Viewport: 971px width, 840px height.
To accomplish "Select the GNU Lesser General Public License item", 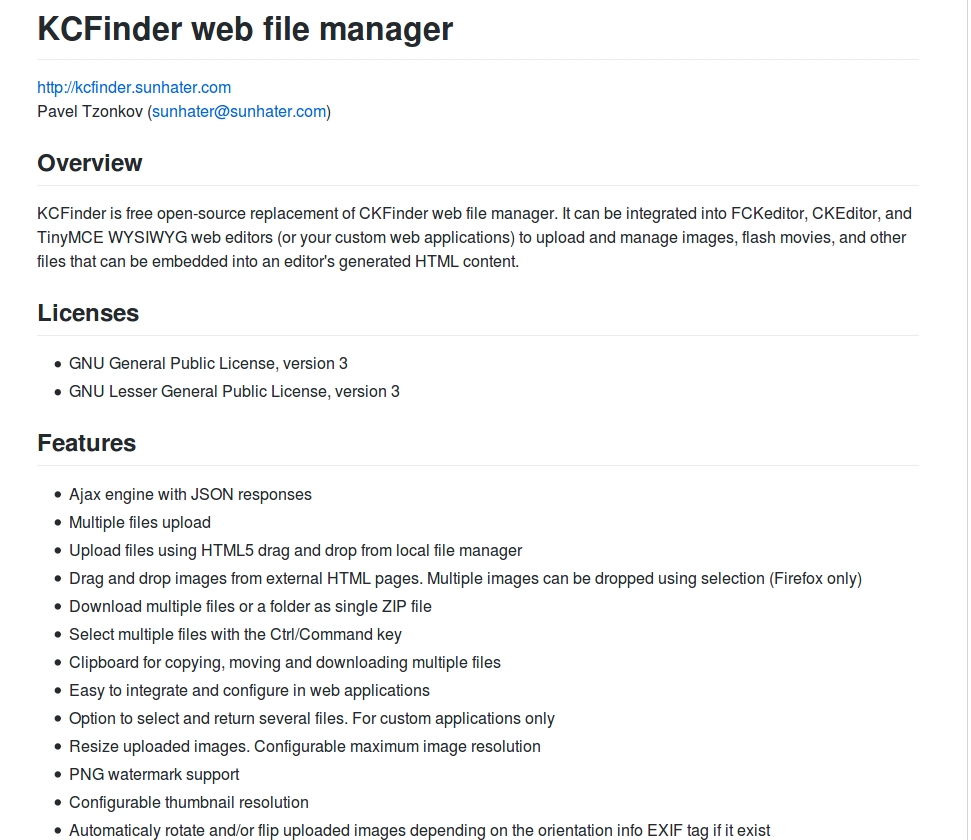I will pyautogui.click(x=234, y=392).
